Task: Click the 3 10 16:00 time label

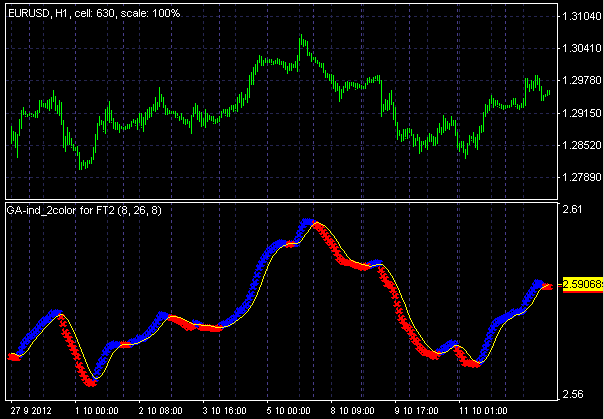Action: (225, 411)
